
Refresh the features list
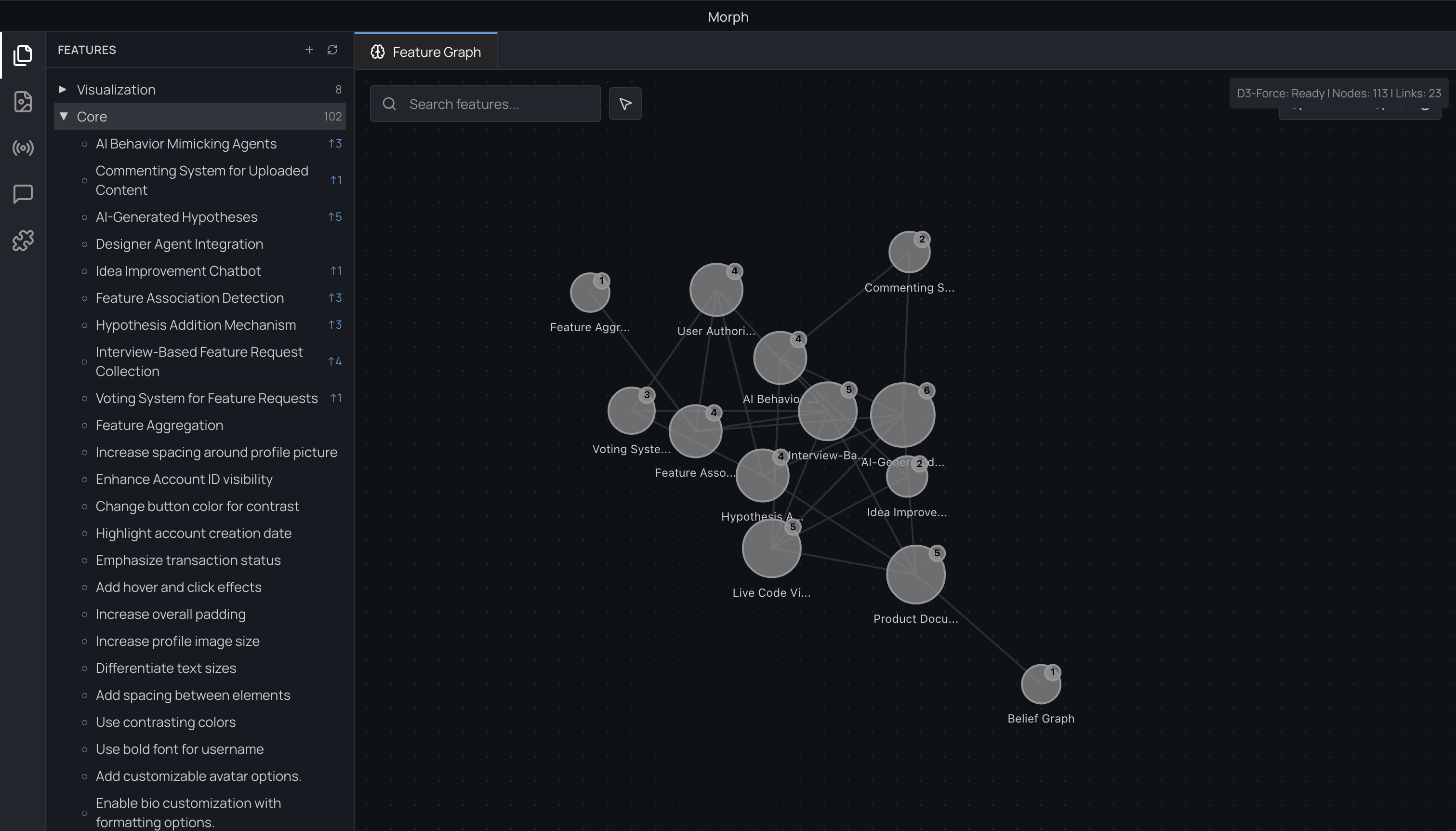coord(332,50)
